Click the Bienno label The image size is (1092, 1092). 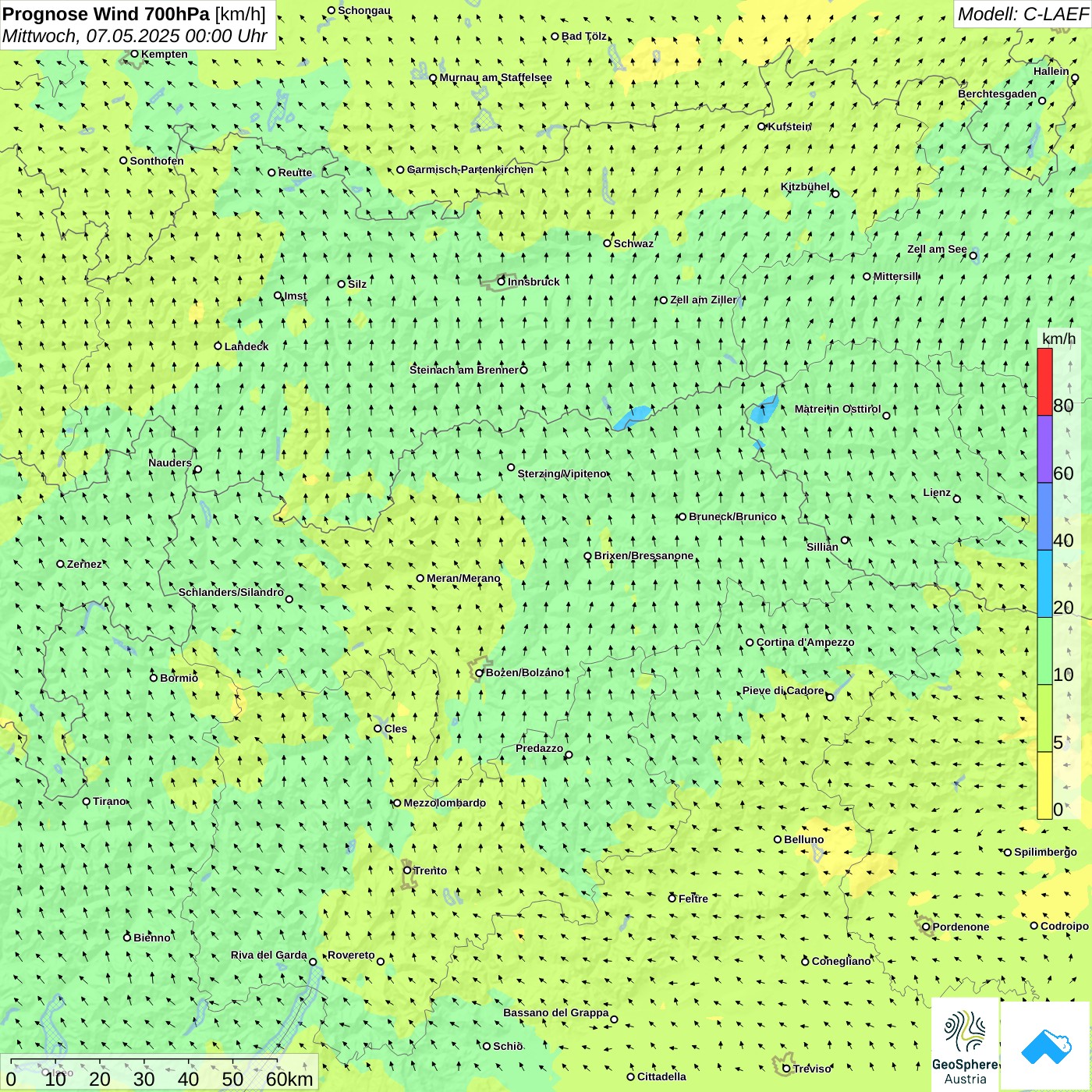point(151,938)
